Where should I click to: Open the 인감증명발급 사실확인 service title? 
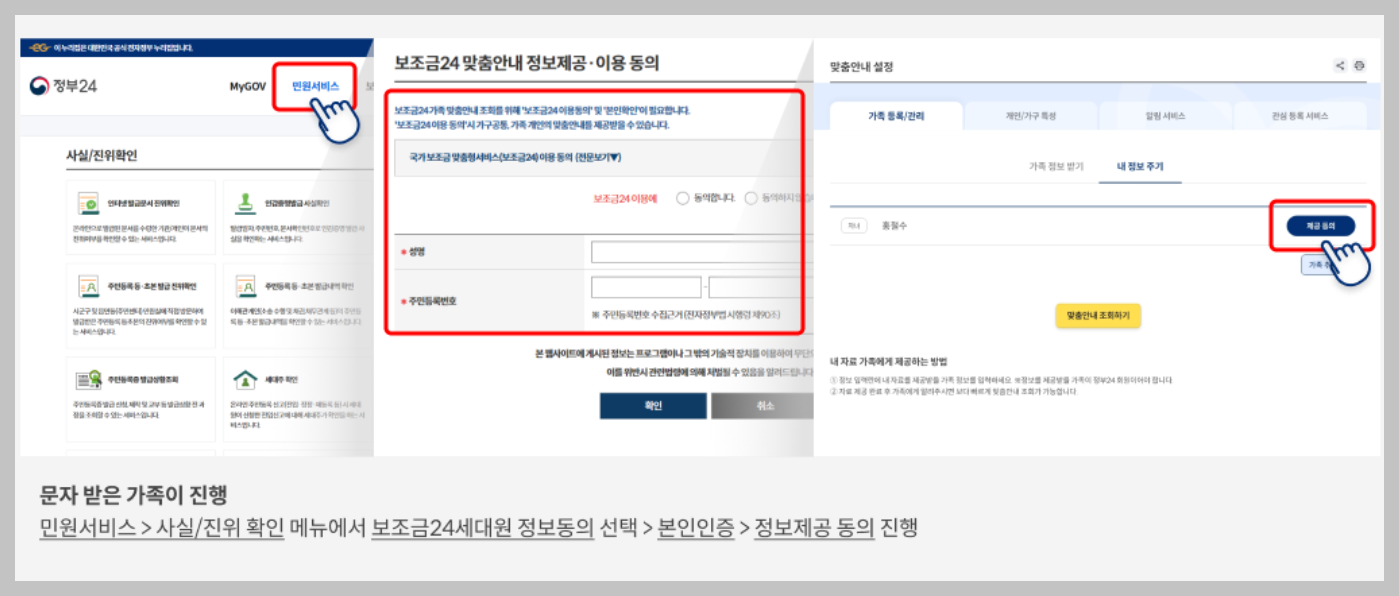point(297,203)
